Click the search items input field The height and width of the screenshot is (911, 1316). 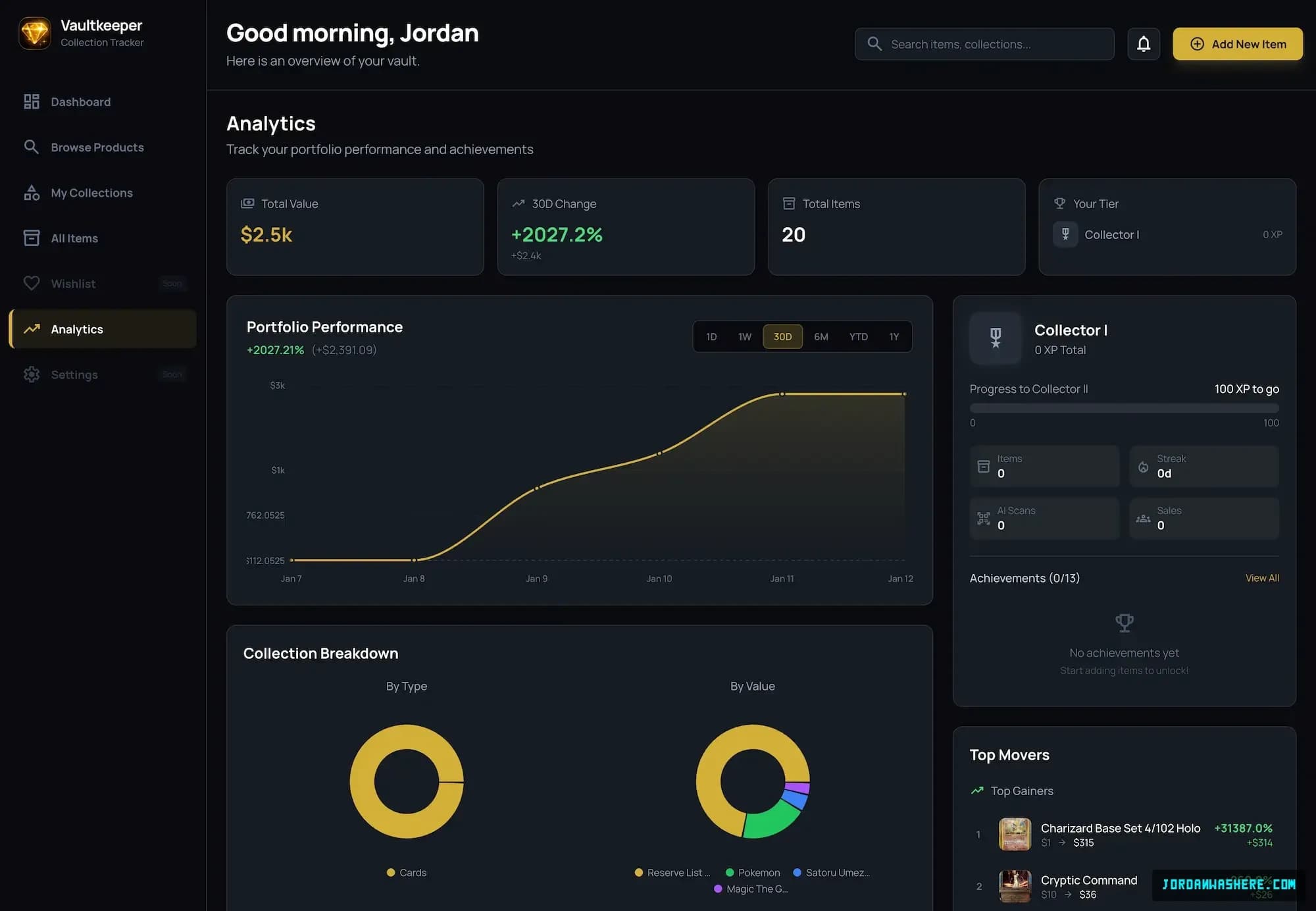click(984, 44)
